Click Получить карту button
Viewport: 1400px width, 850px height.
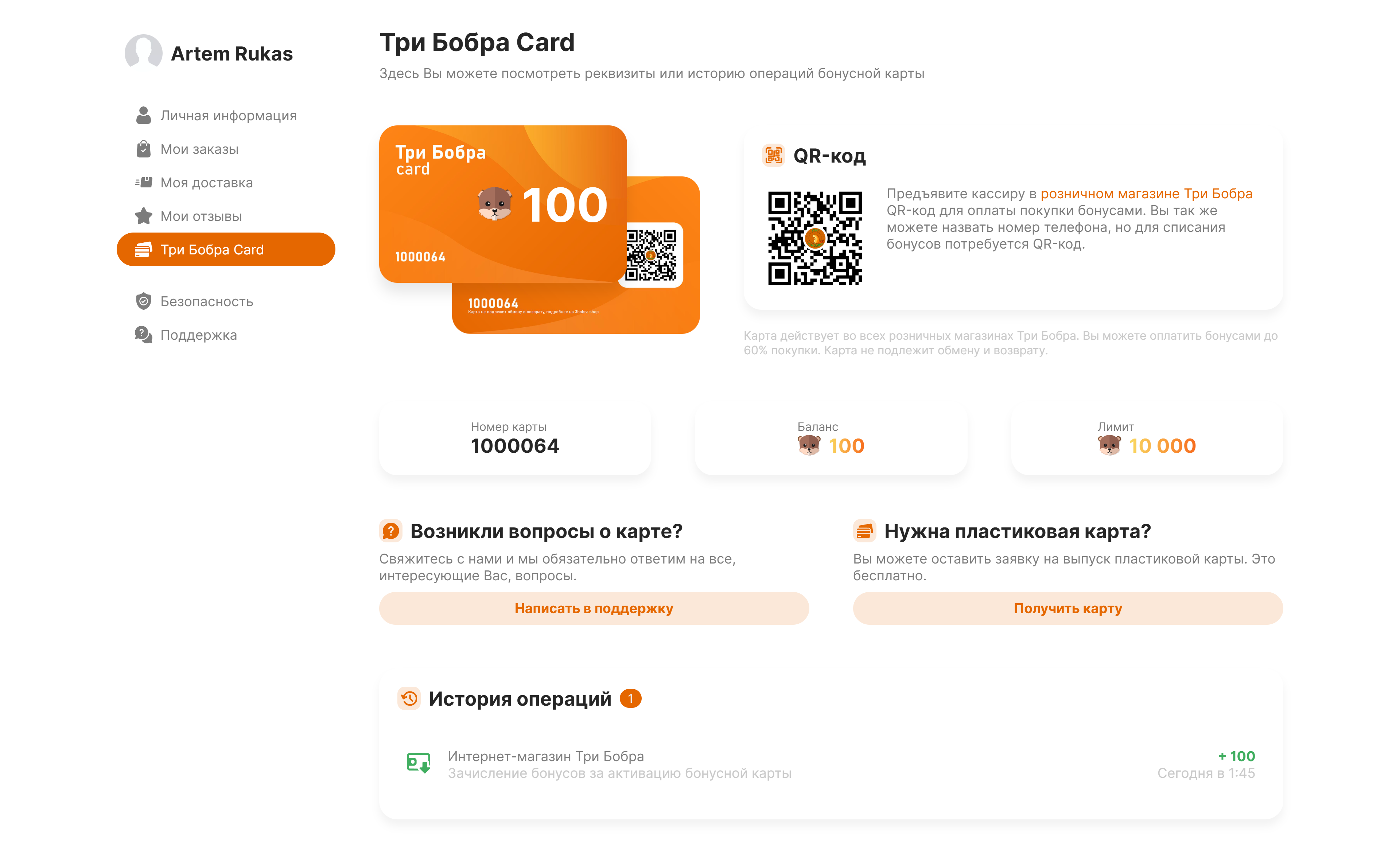(1067, 609)
